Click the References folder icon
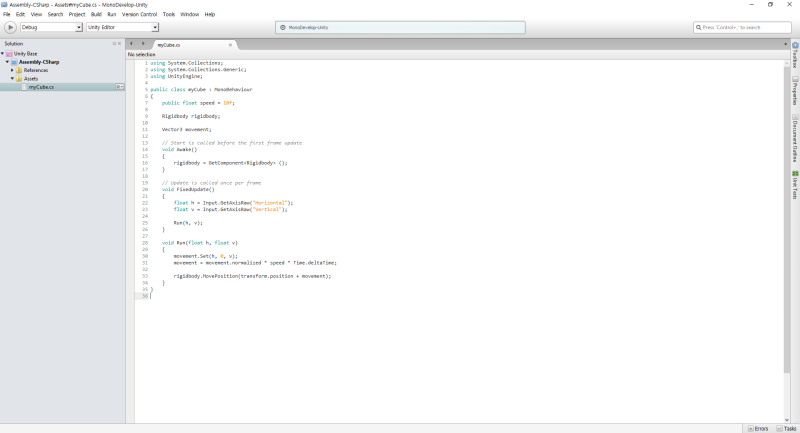 pos(19,70)
